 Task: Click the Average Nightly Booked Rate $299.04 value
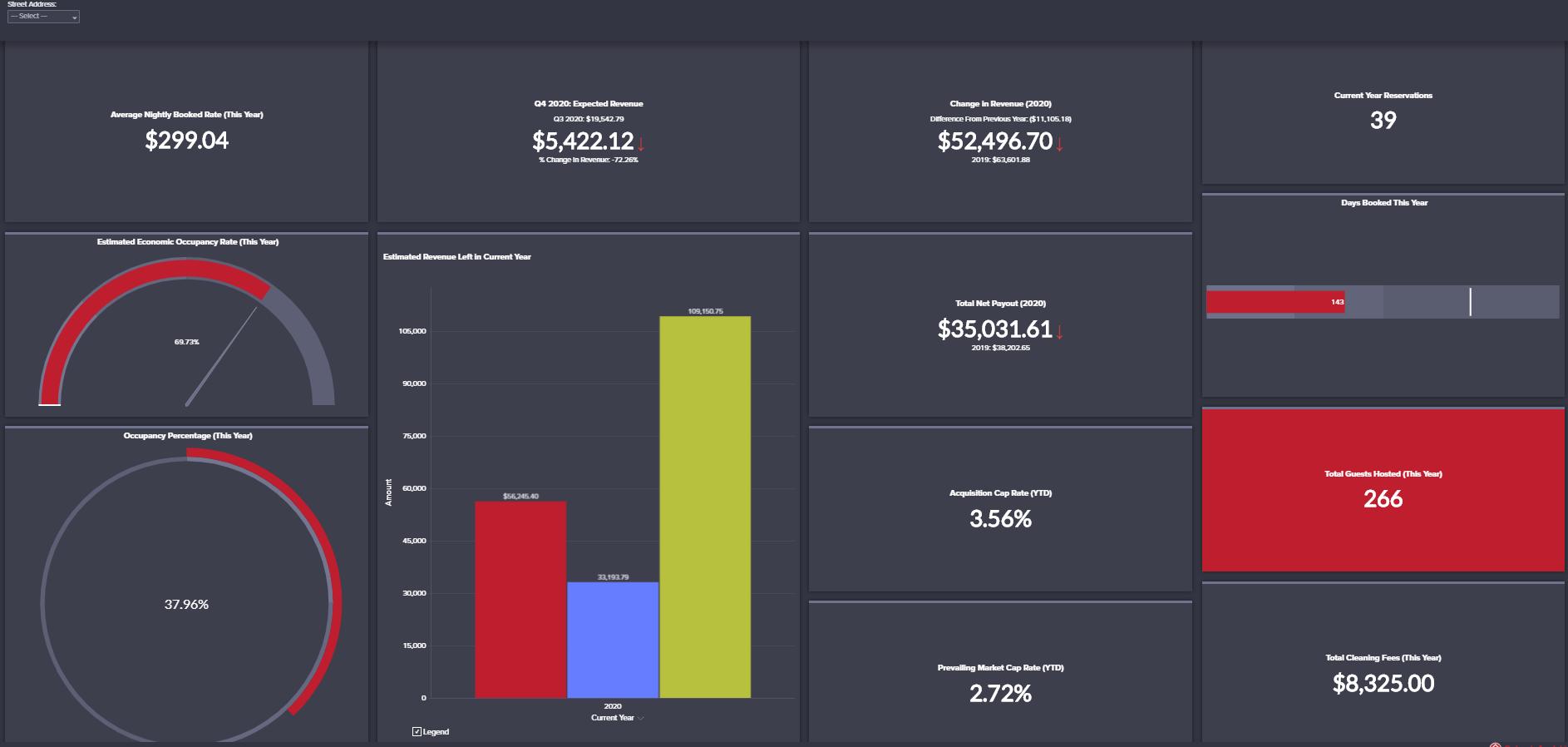click(x=187, y=141)
